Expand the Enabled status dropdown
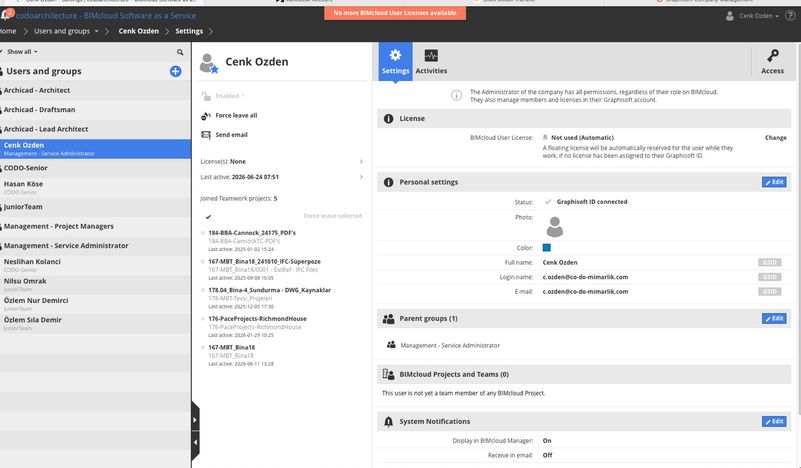 [x=229, y=96]
